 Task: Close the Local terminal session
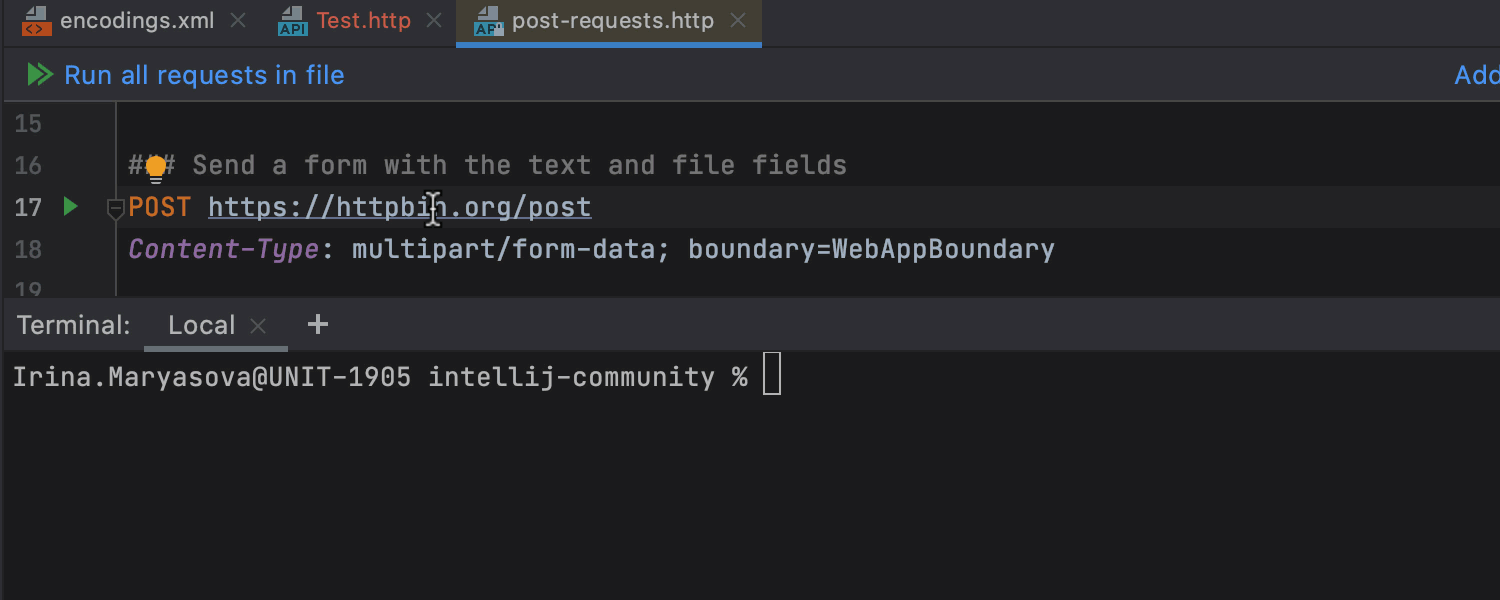tap(256, 324)
